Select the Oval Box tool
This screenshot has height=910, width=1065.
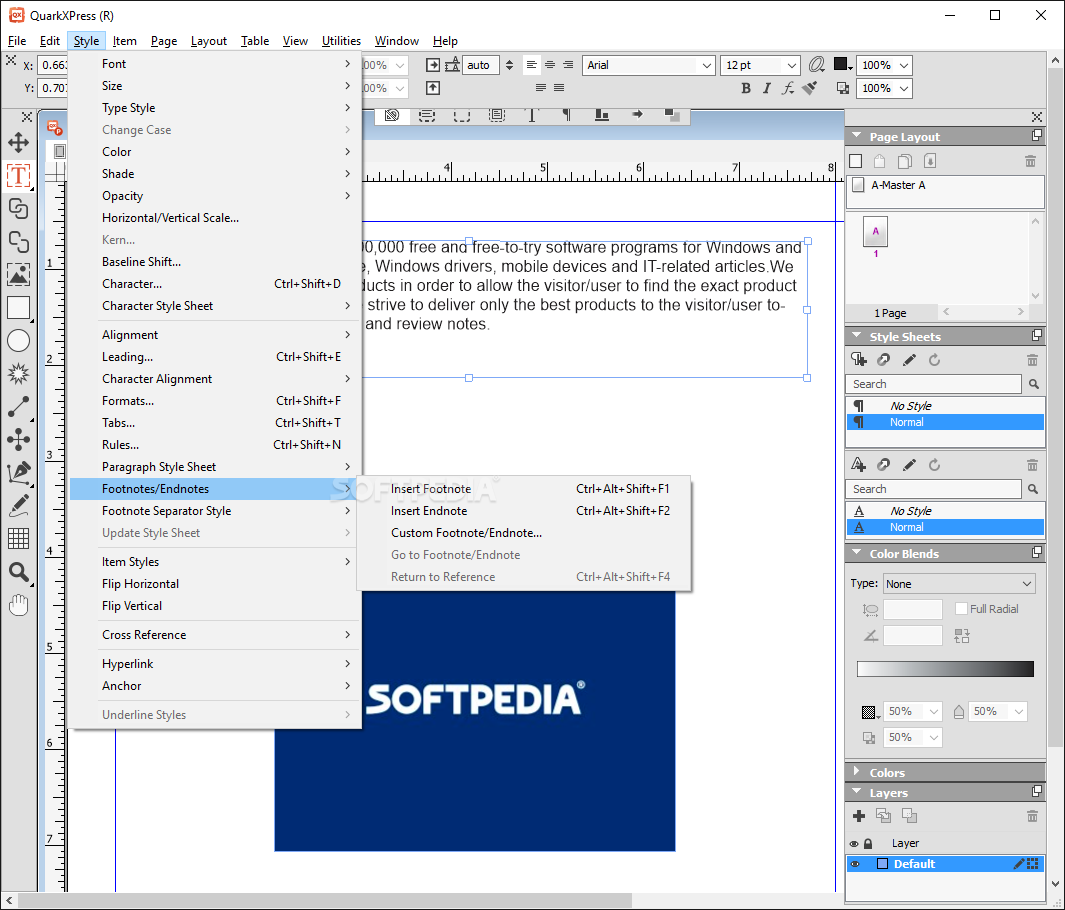point(18,341)
